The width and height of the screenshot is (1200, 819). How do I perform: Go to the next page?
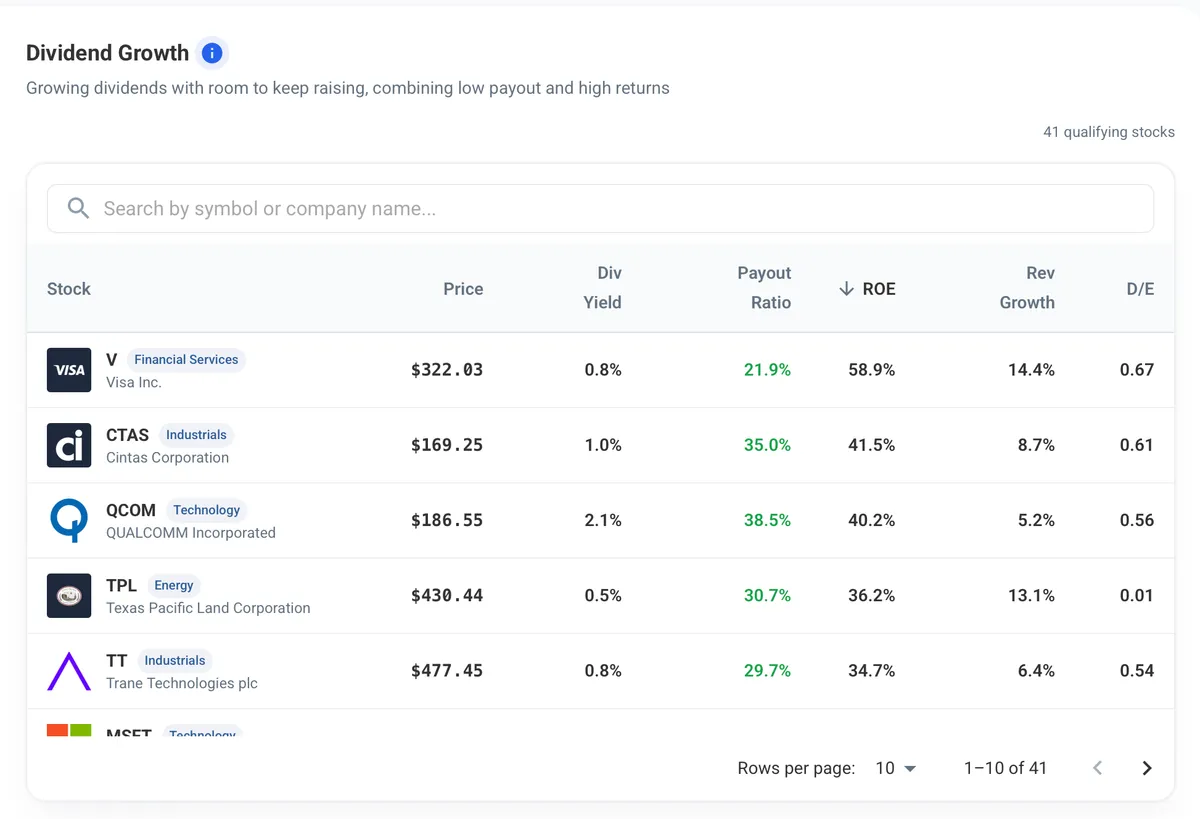click(1147, 768)
